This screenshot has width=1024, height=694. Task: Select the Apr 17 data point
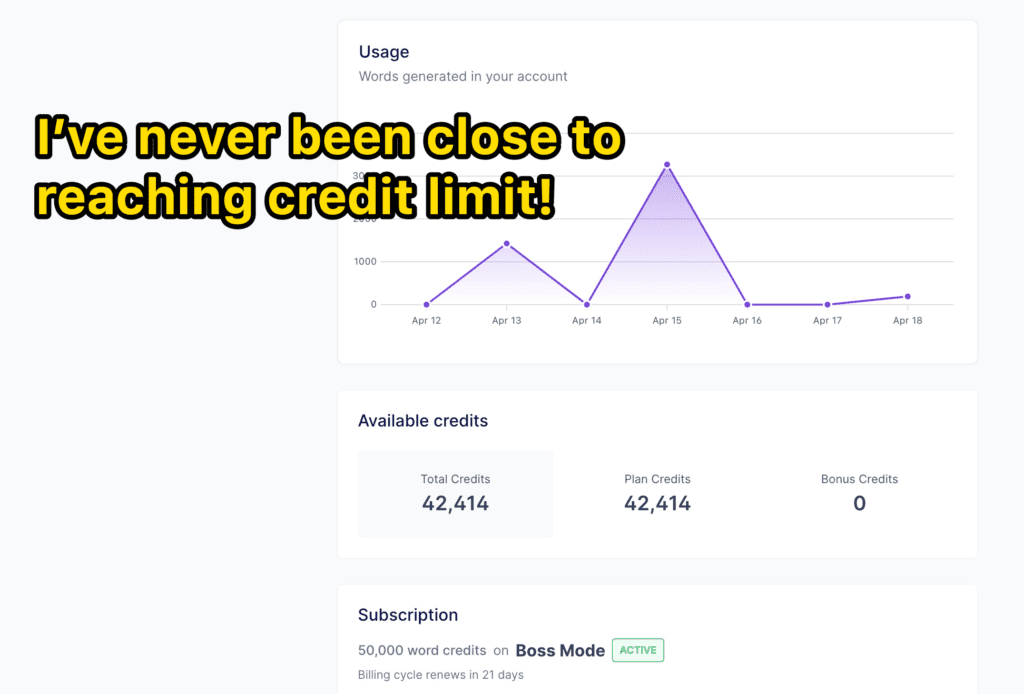click(827, 304)
